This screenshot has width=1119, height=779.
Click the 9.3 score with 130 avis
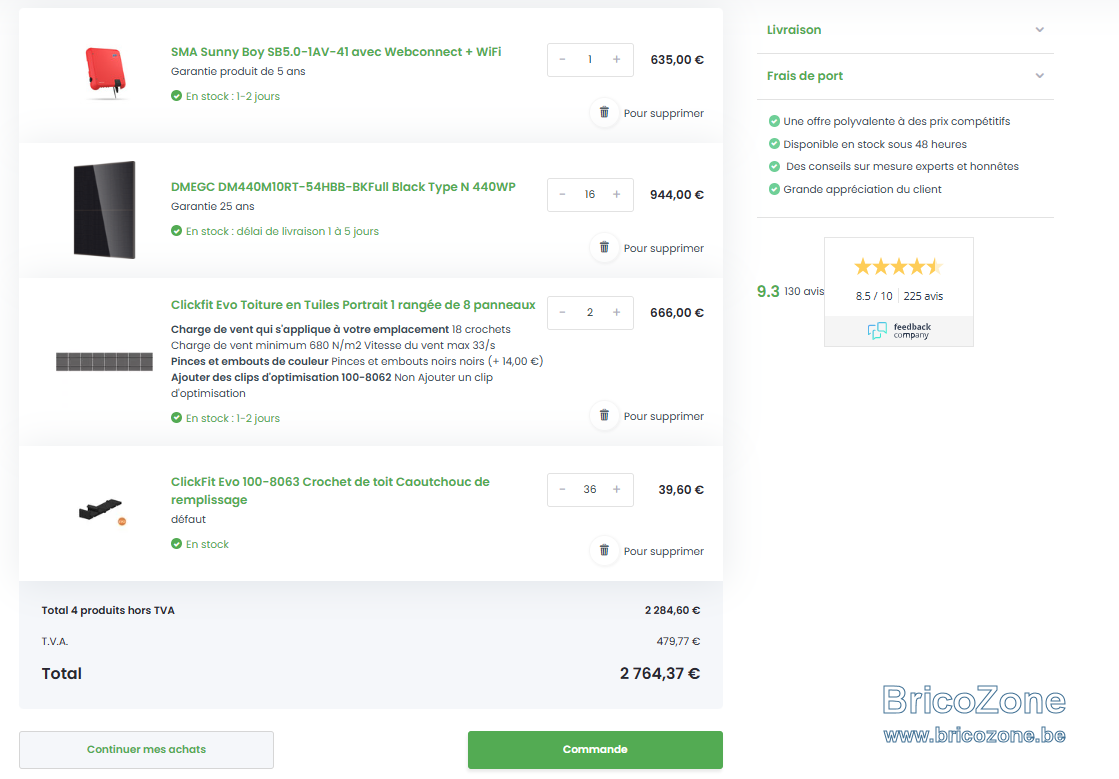pyautogui.click(x=790, y=291)
